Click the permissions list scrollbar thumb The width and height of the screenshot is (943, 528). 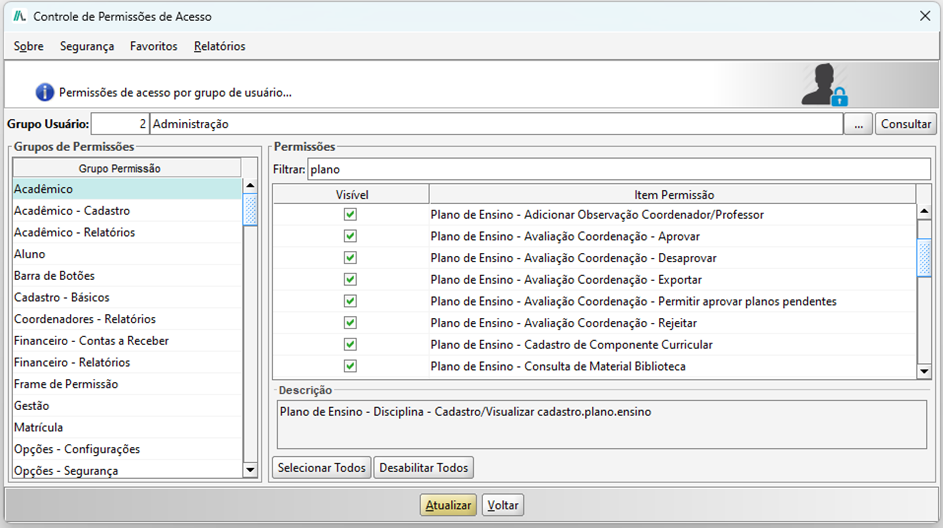point(924,257)
